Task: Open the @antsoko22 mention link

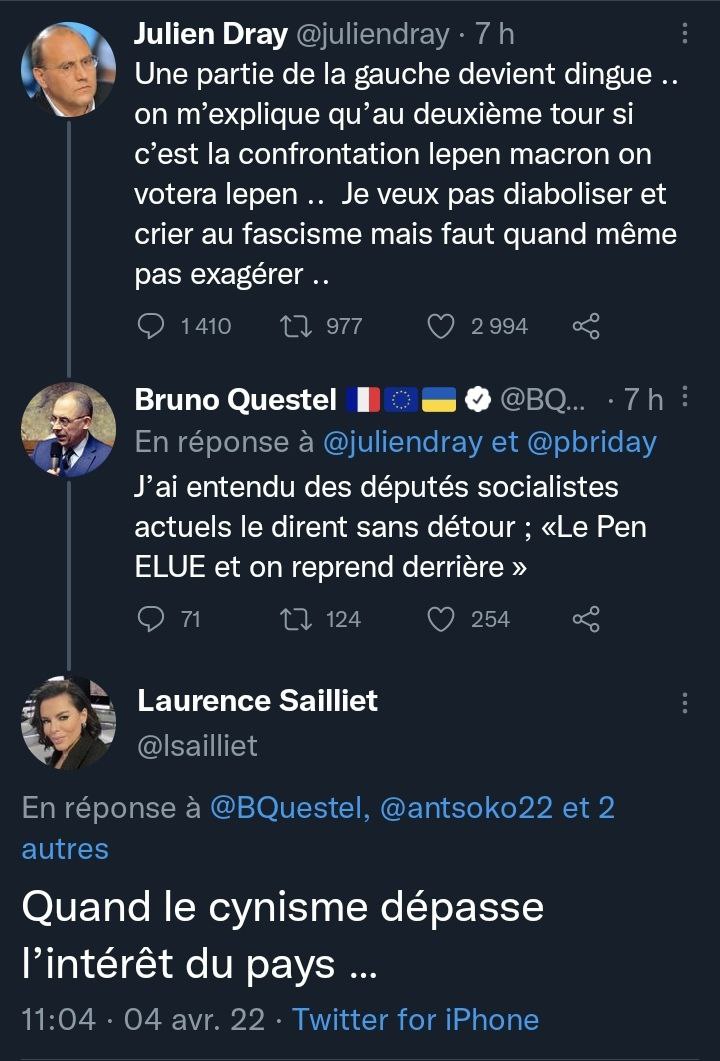Action: (466, 808)
